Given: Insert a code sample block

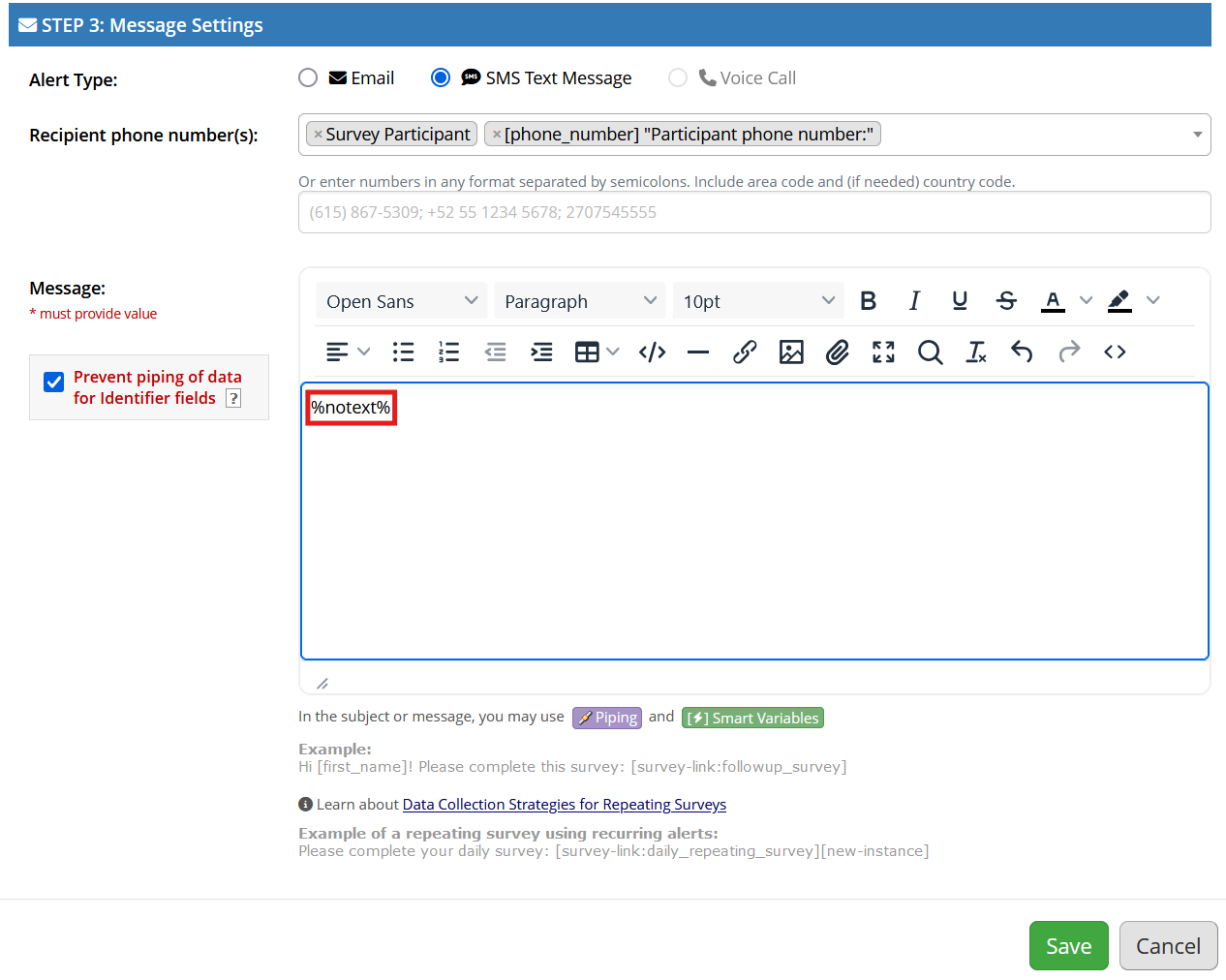Looking at the screenshot, I should [652, 352].
